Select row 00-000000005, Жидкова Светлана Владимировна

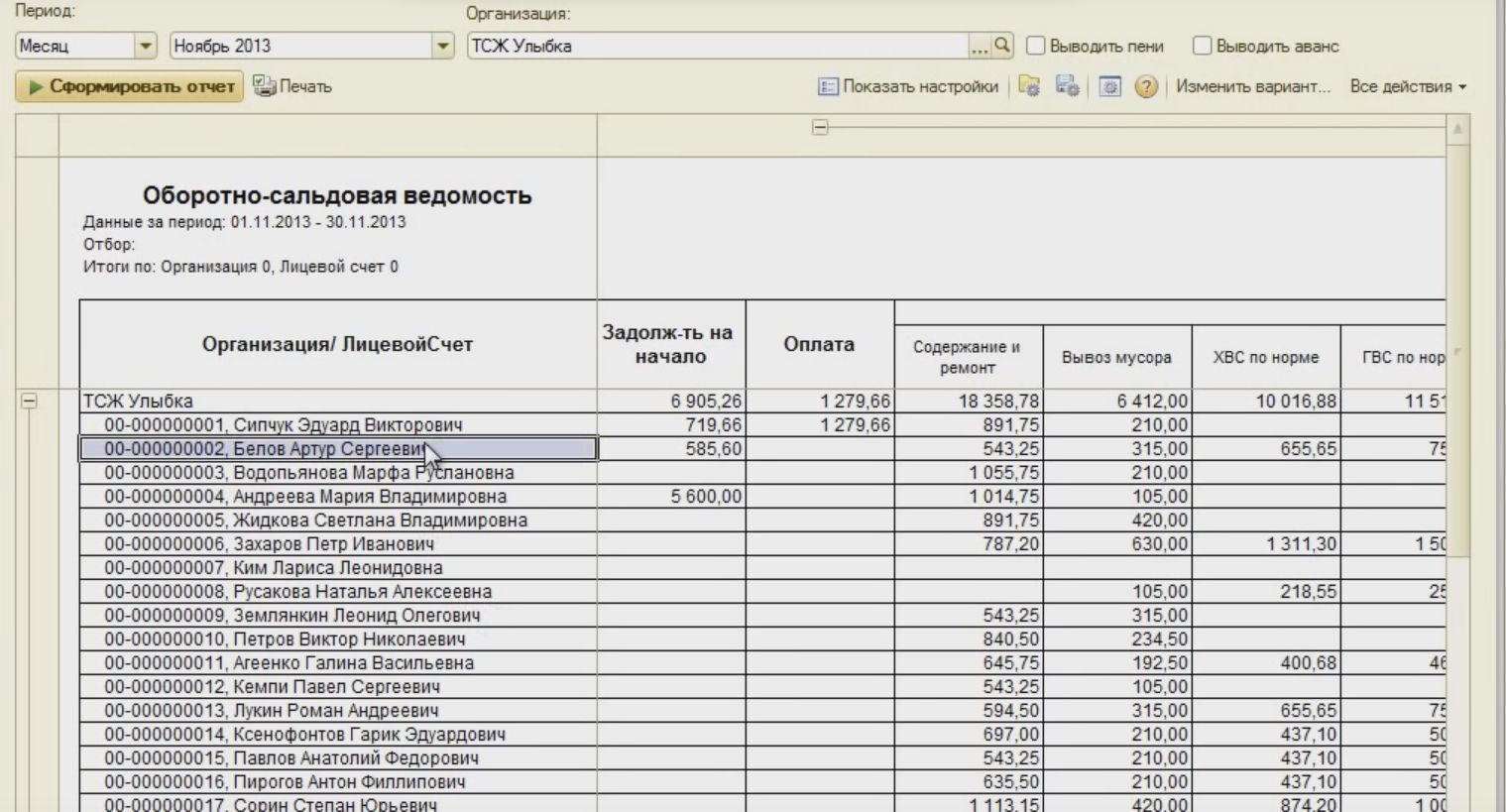pos(338,520)
